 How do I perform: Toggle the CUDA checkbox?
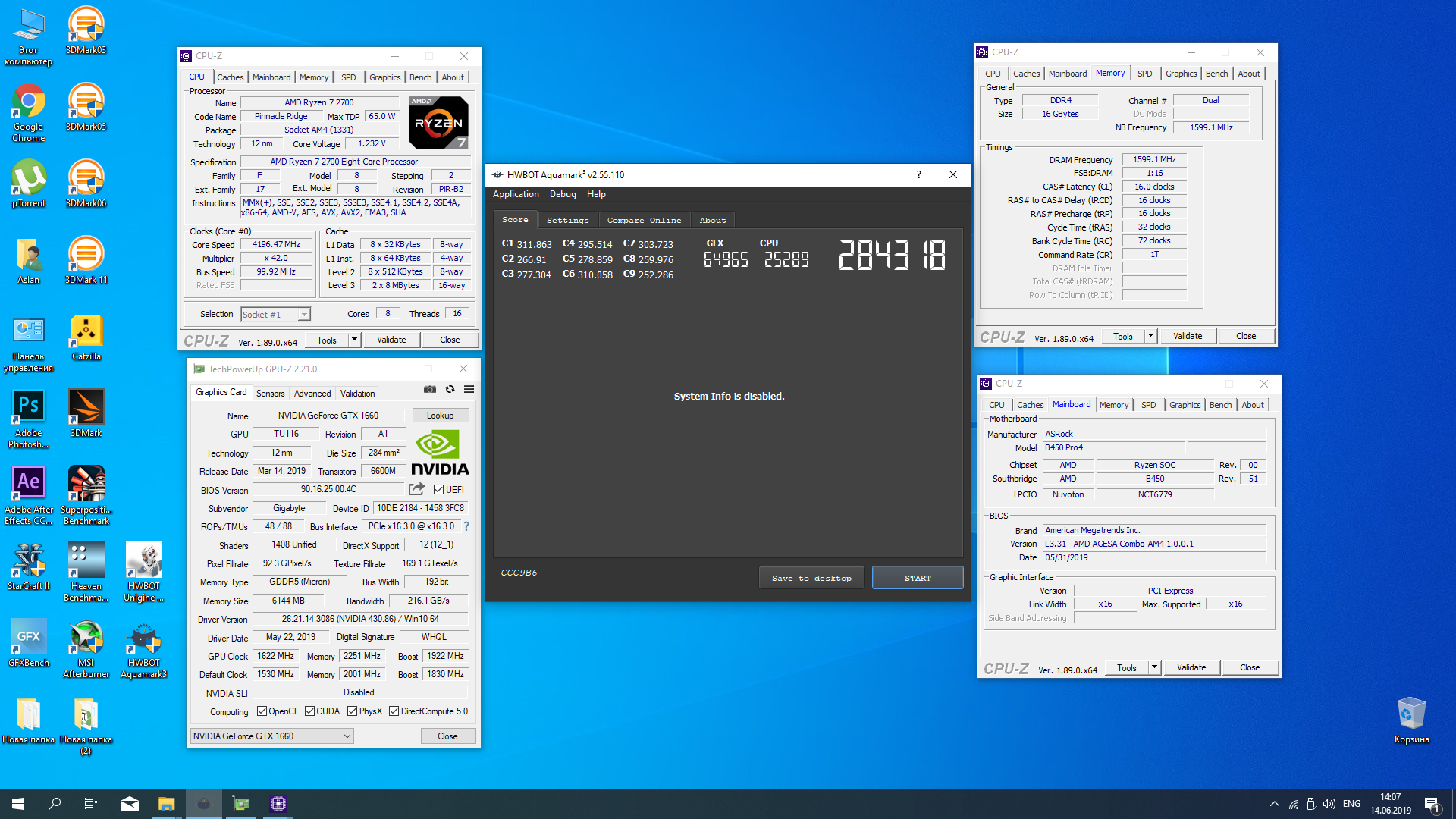[x=309, y=711]
